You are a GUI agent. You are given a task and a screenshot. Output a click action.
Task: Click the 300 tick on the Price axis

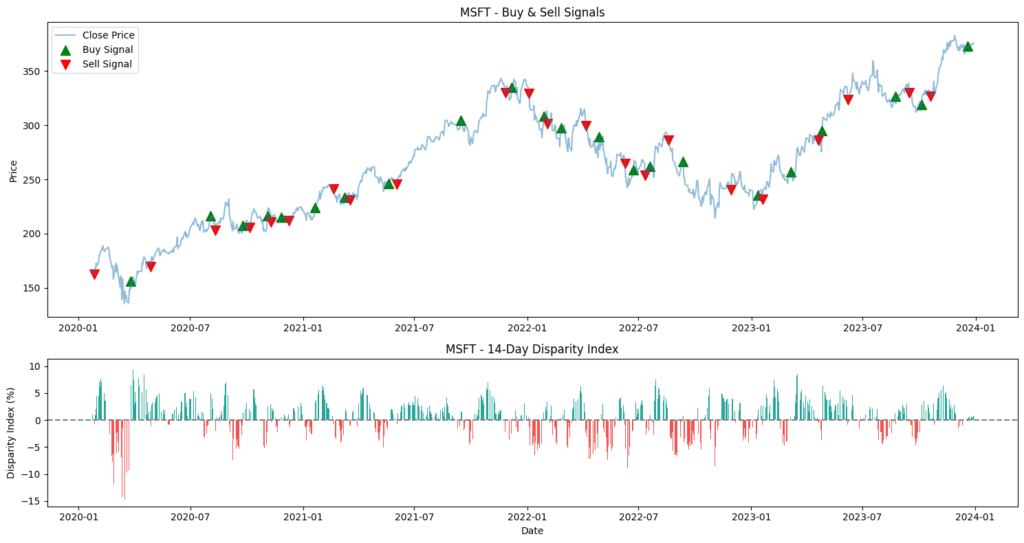(33, 125)
